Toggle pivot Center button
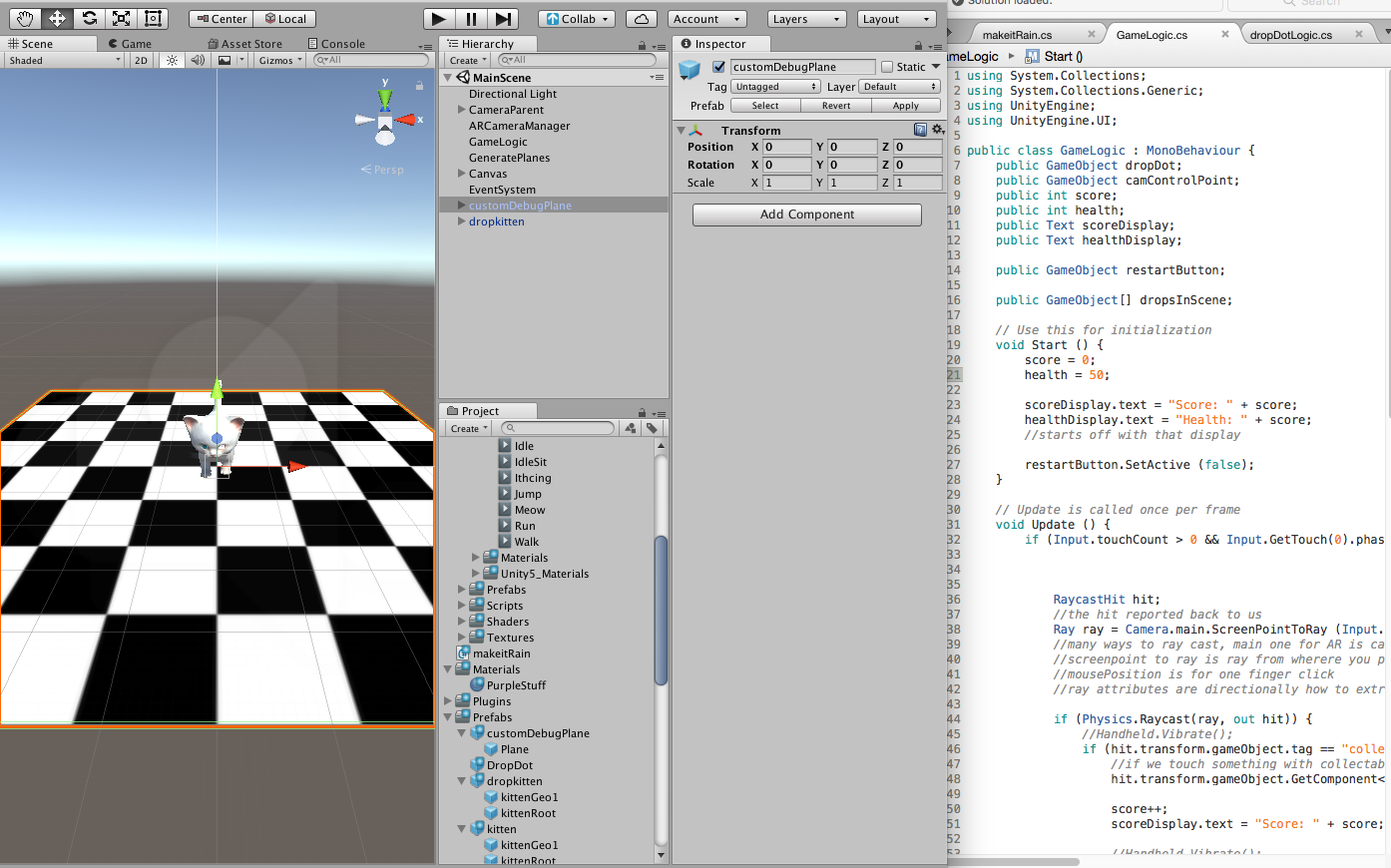This screenshot has height=868, width=1391. click(x=221, y=19)
